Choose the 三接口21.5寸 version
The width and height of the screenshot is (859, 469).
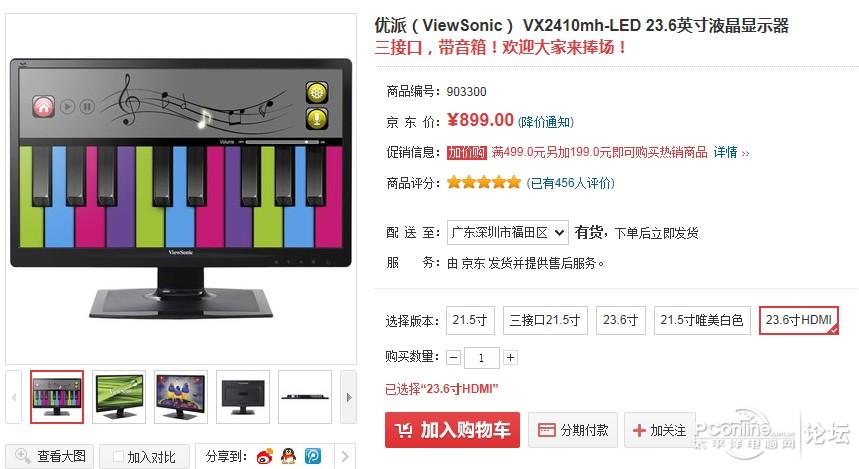coord(545,320)
